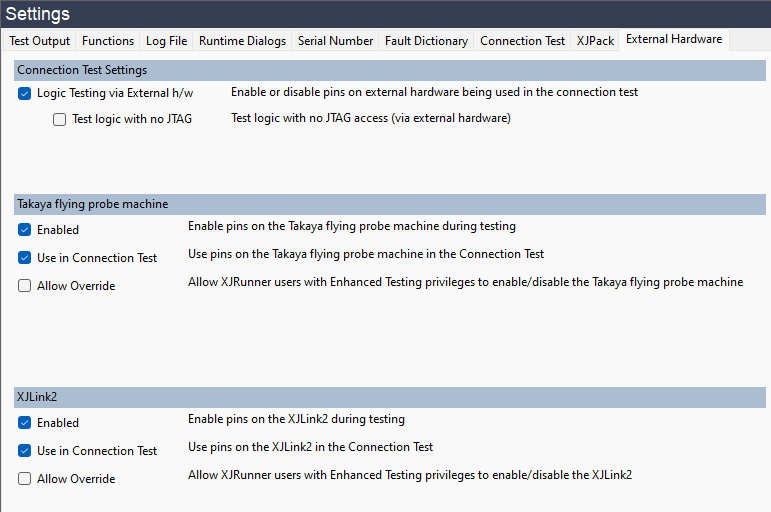This screenshot has width=771, height=512.
Task: Open the Functions tab
Action: 108,41
